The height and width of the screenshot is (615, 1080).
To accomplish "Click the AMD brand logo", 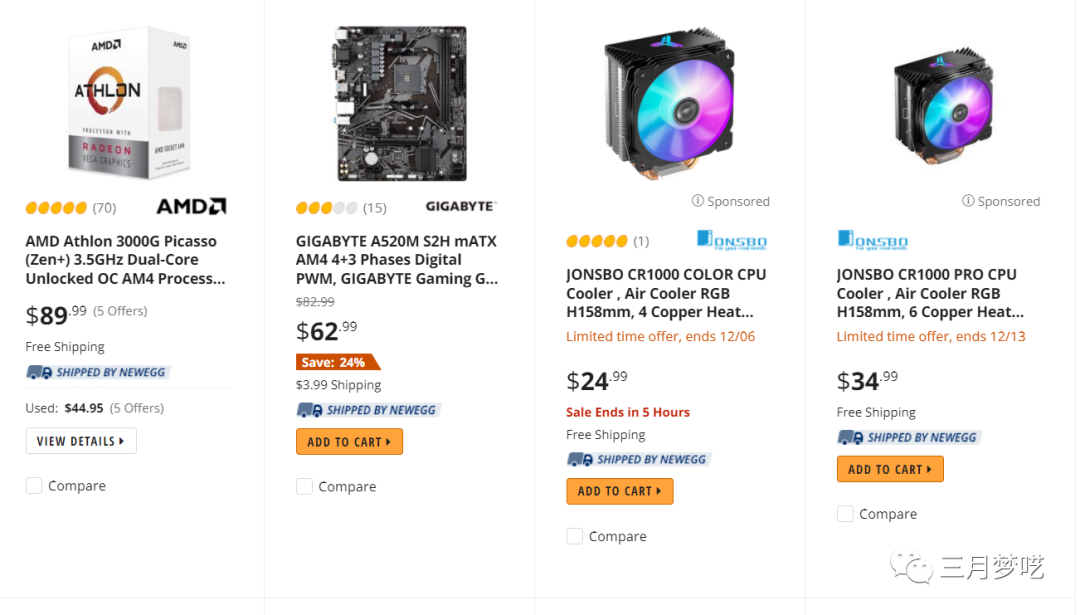I will click(x=191, y=207).
